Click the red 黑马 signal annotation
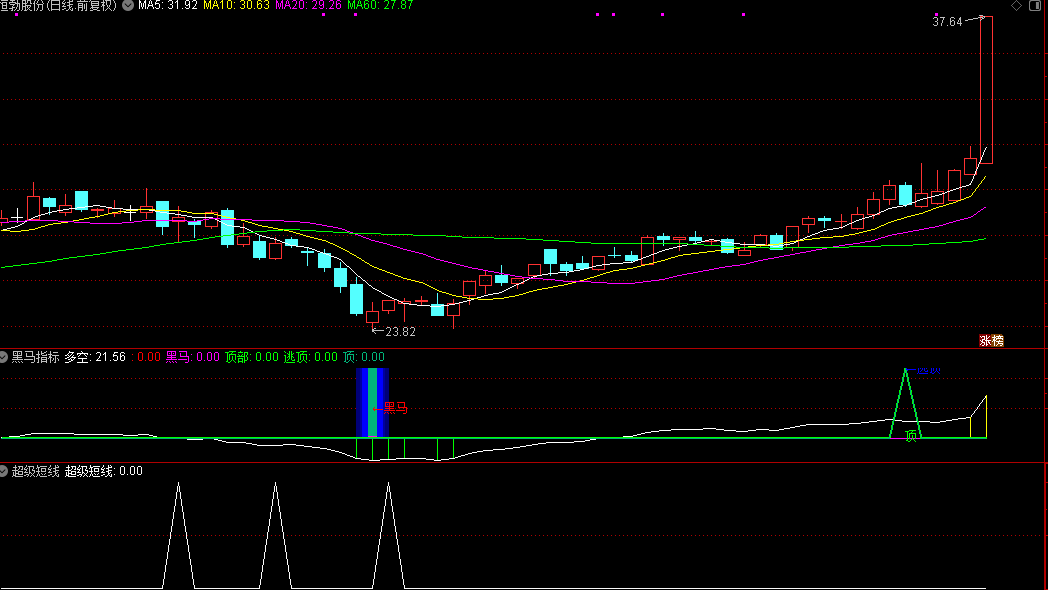 click(x=395, y=408)
